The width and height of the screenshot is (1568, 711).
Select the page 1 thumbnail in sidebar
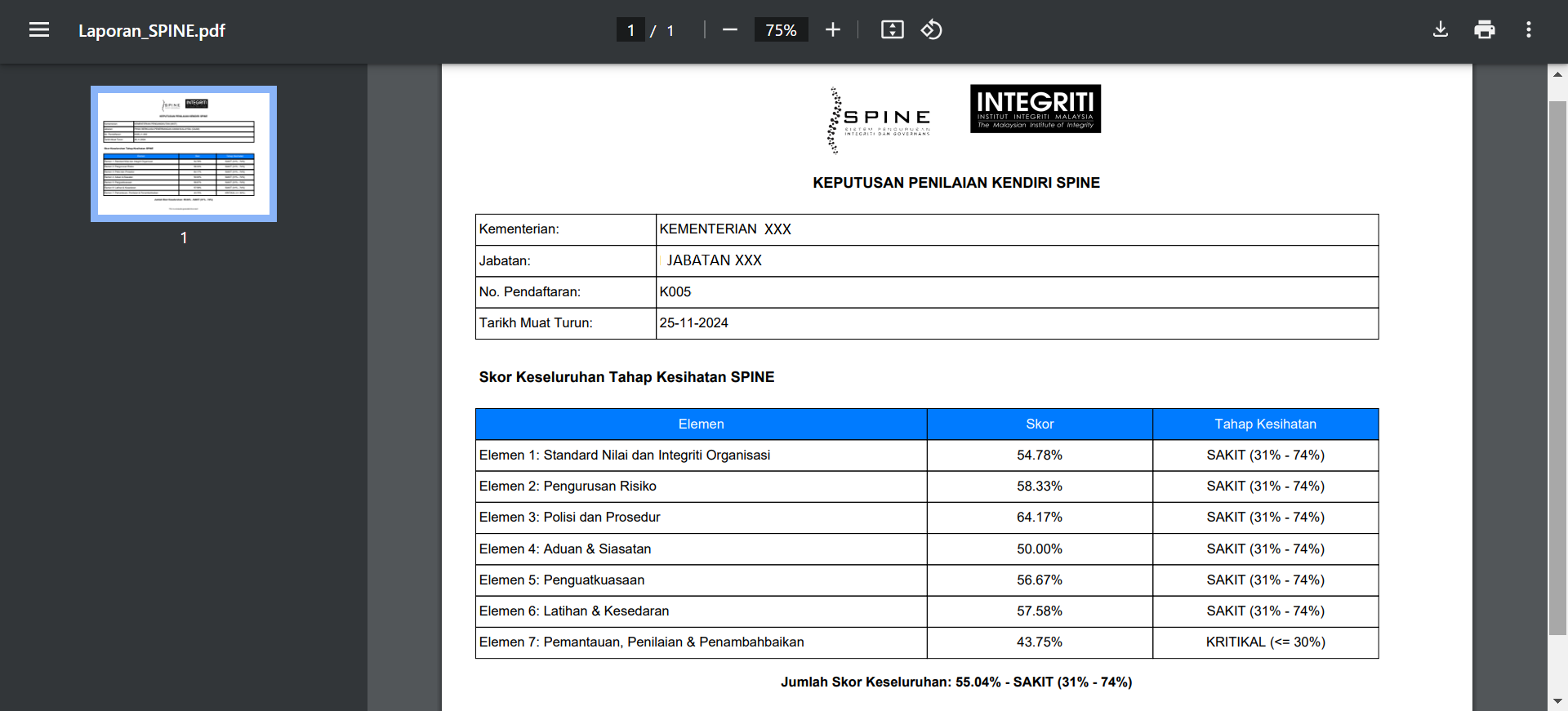pos(184,154)
